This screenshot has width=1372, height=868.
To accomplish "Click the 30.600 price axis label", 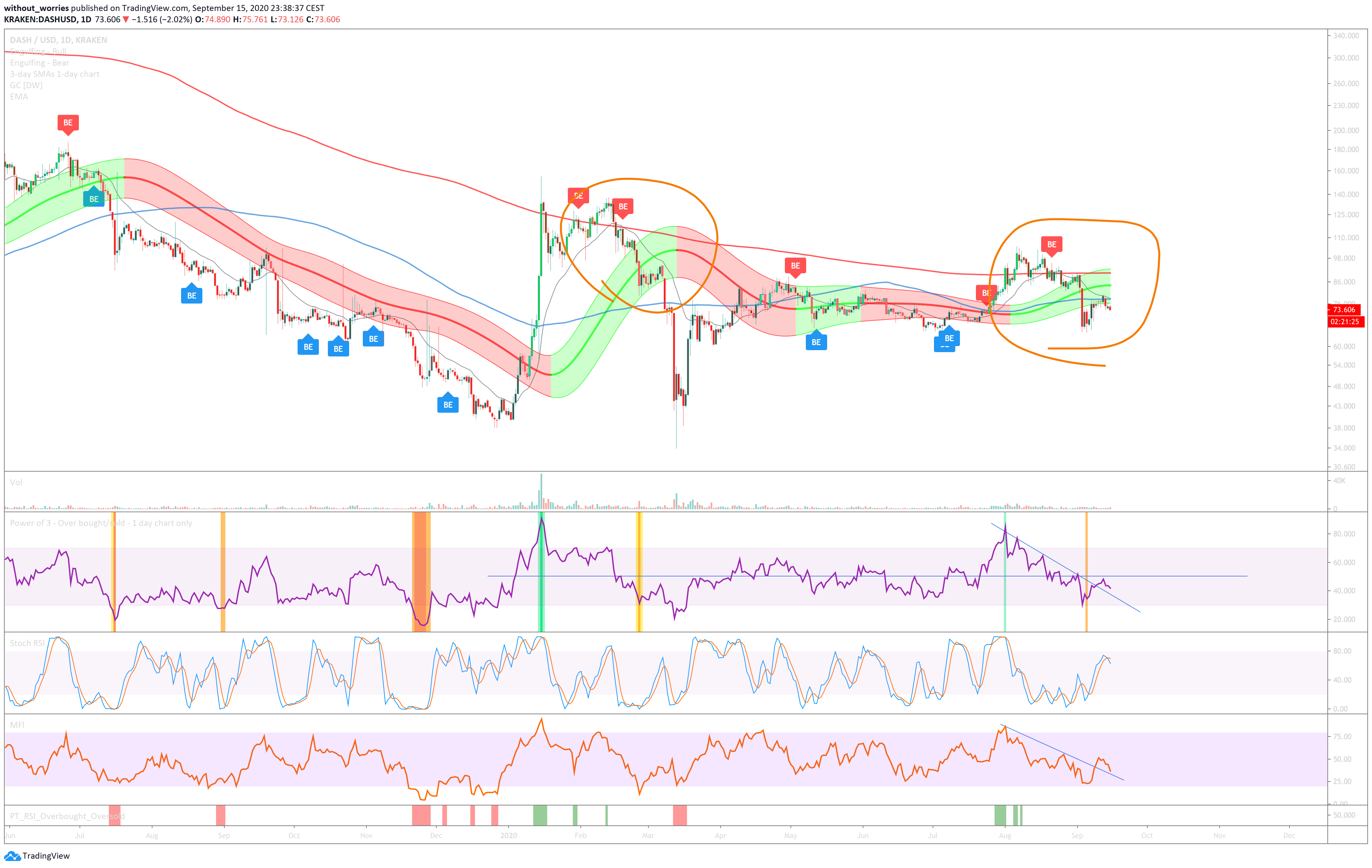I will click(x=1344, y=467).
